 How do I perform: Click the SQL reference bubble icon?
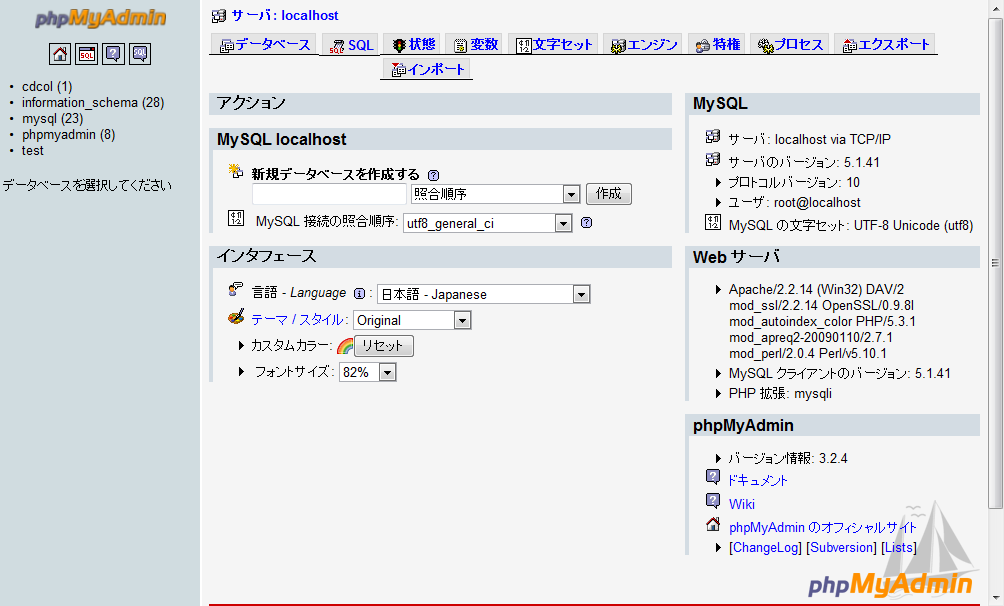pyautogui.click(x=140, y=54)
